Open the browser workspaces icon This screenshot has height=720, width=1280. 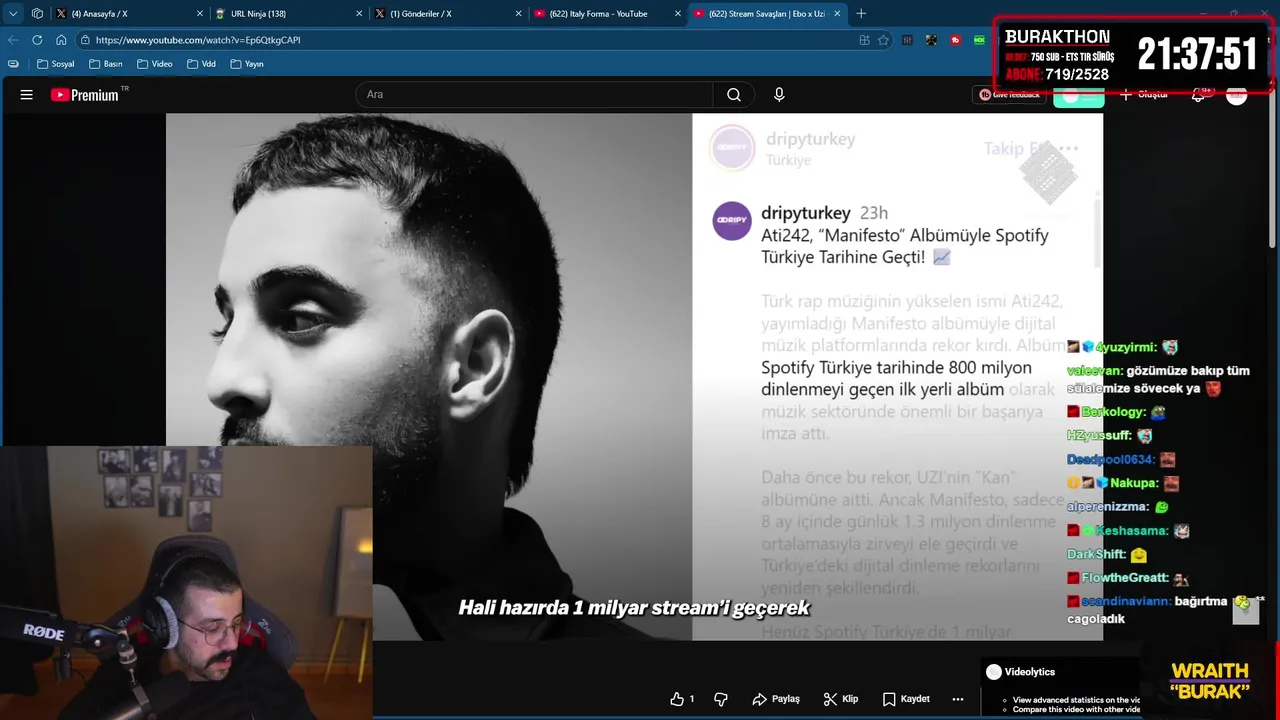(37, 13)
